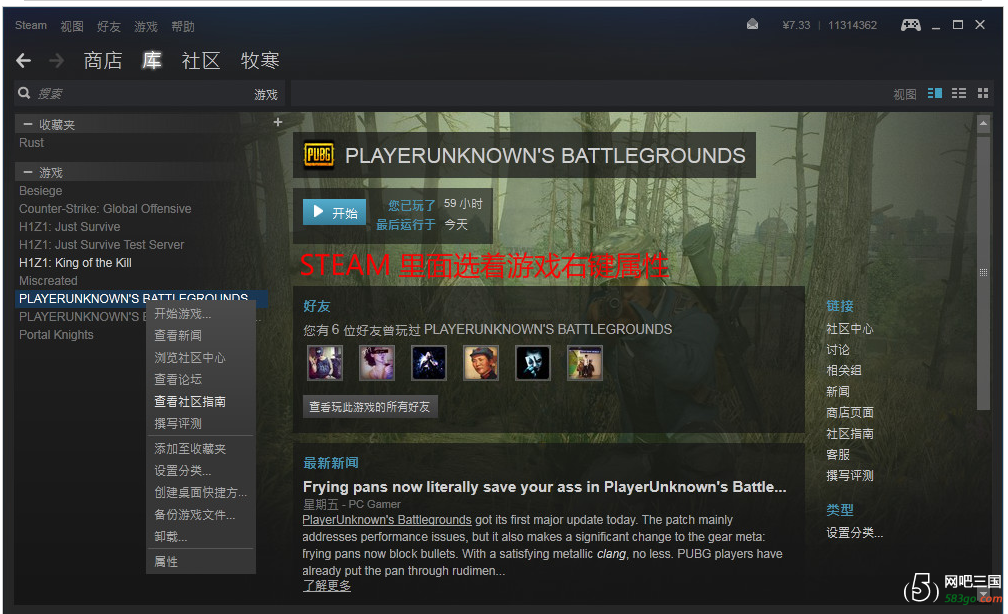
Task: Open the 了解更多 read more link
Action: click(327, 586)
